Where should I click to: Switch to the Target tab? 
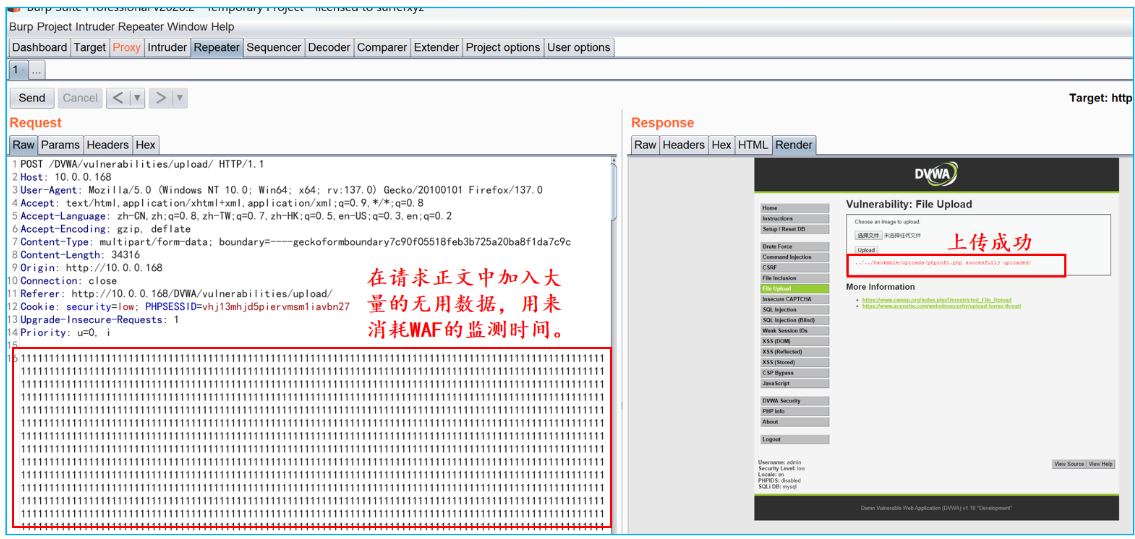pos(90,48)
